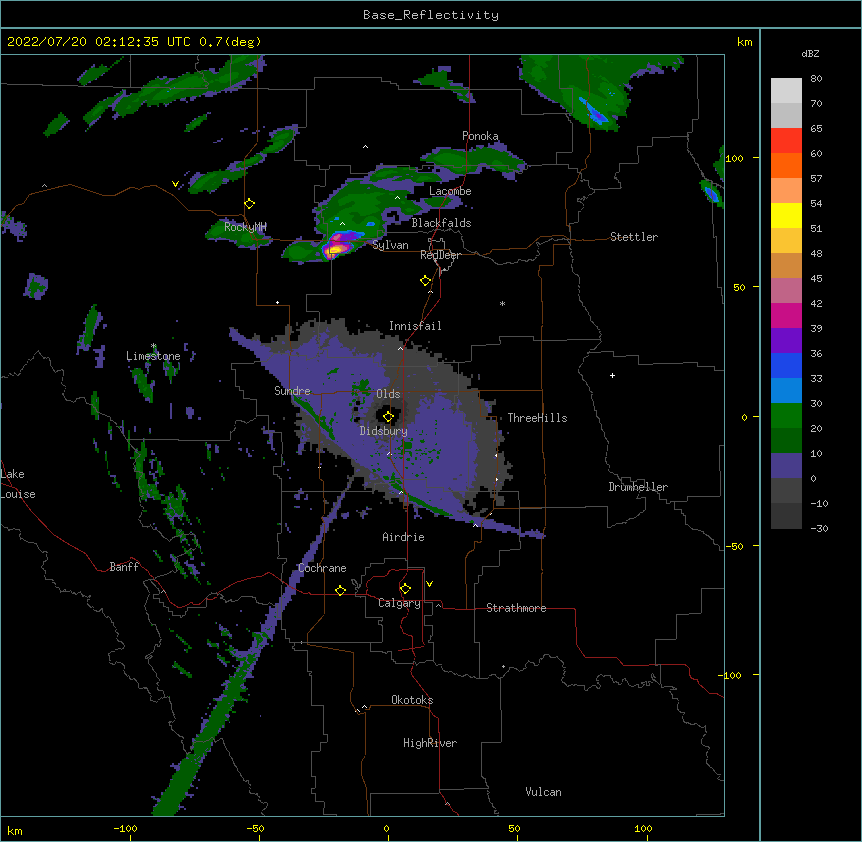
Task: Select the yellow diamond marker above RockyMH
Action: [250, 203]
